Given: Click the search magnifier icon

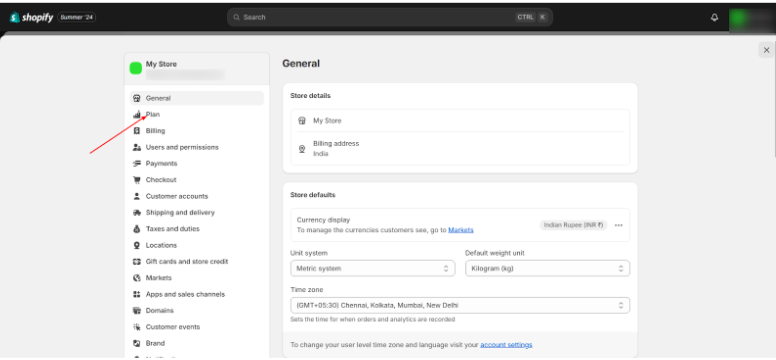Looking at the screenshot, I should pos(237,17).
